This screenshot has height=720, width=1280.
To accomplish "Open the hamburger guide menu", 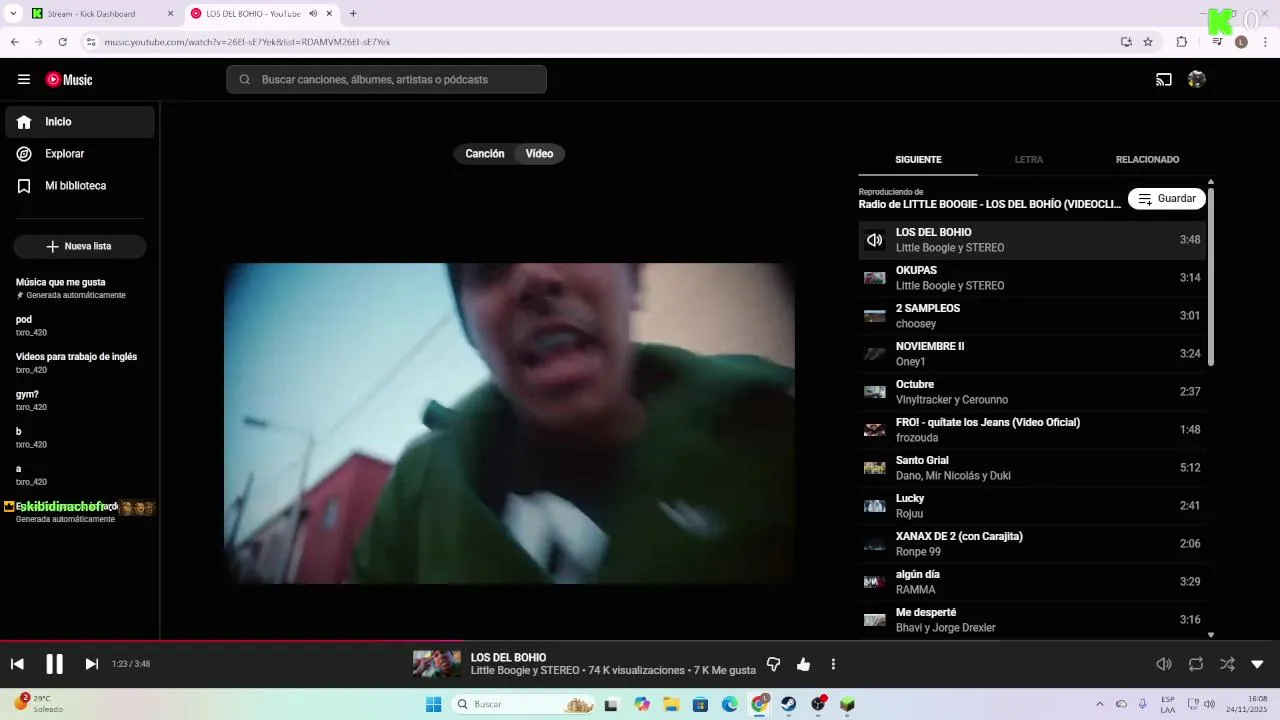I will (x=24, y=80).
